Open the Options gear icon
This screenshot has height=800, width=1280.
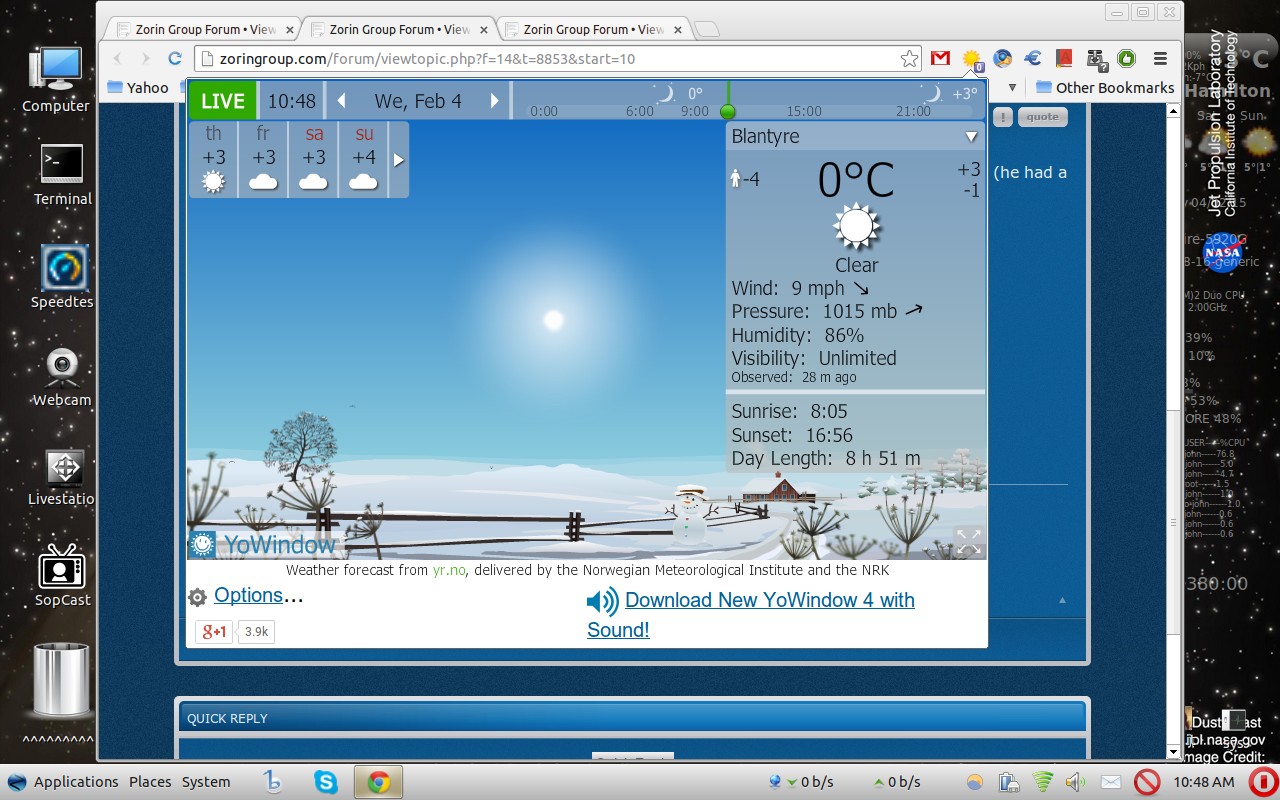click(198, 597)
